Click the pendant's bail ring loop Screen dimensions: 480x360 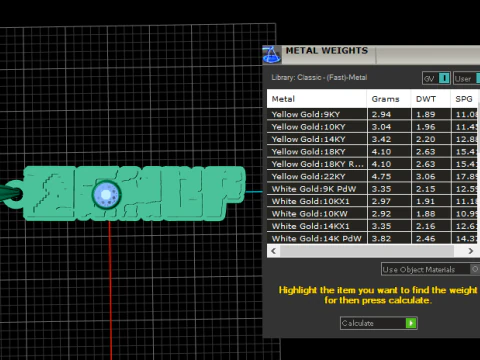(x=14, y=194)
